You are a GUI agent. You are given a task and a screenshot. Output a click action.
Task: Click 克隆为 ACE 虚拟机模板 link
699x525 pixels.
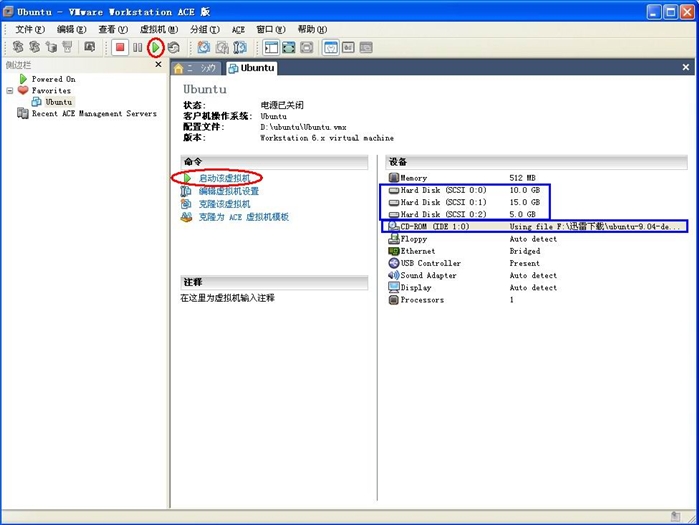coord(243,217)
